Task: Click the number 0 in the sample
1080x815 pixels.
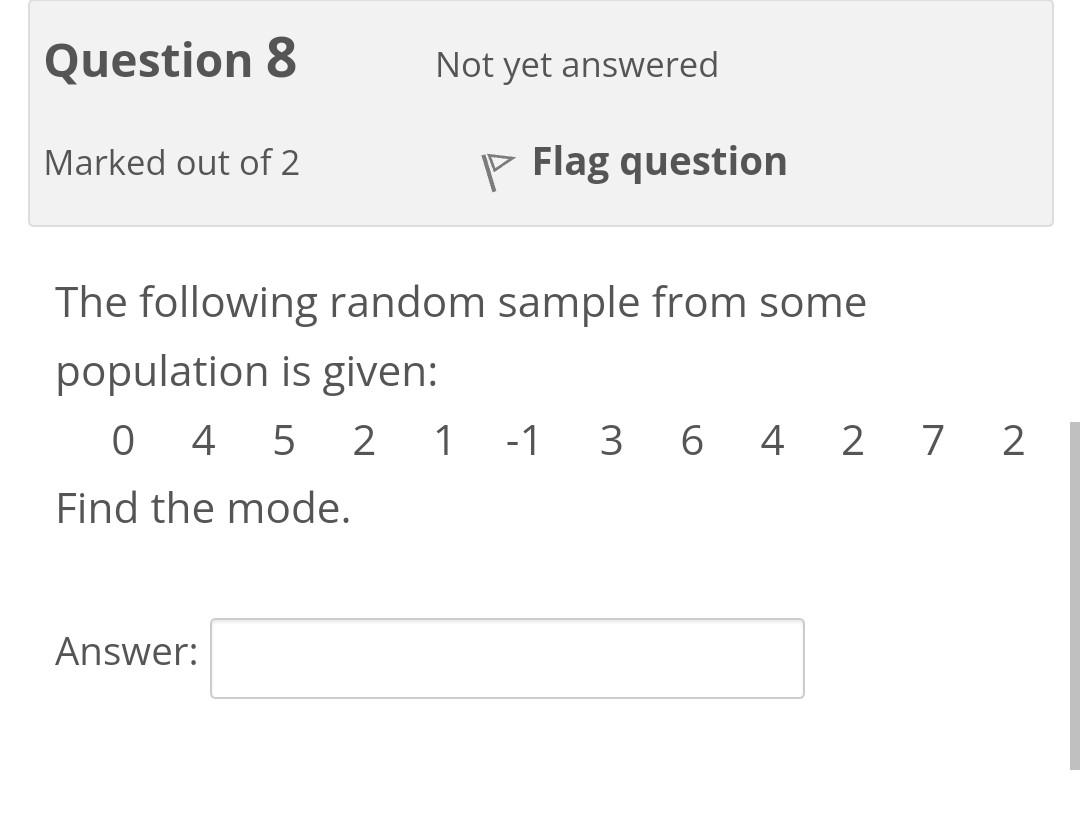Action: tap(123, 439)
